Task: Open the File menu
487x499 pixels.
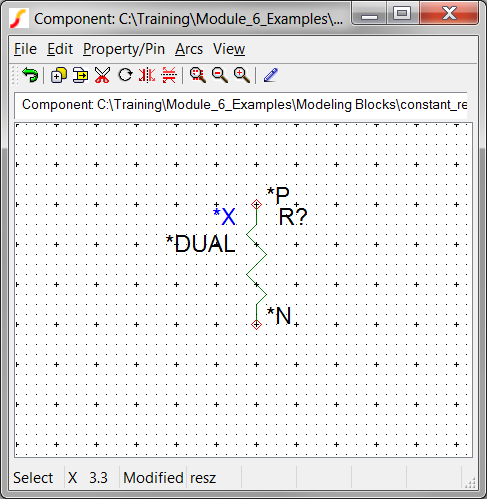Action: 25,49
